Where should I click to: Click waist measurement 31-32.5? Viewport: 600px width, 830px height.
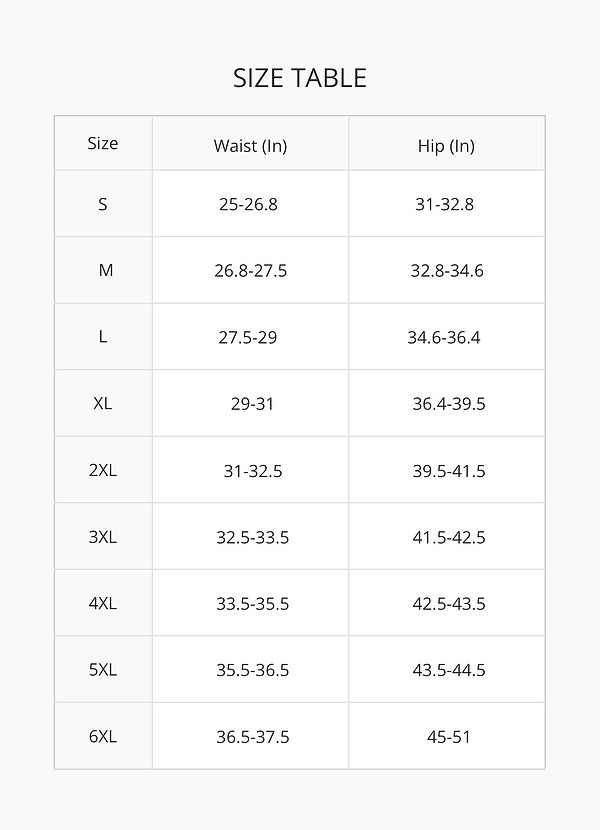tap(252, 470)
